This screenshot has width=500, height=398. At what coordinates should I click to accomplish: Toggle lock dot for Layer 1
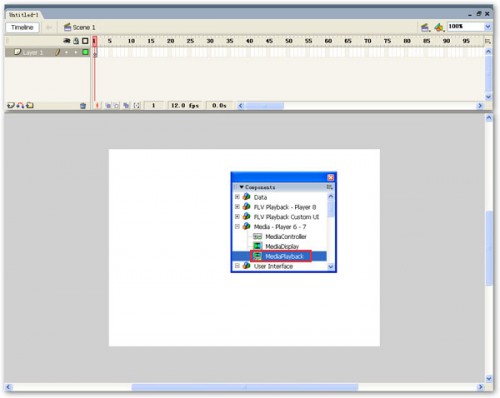[x=76, y=52]
